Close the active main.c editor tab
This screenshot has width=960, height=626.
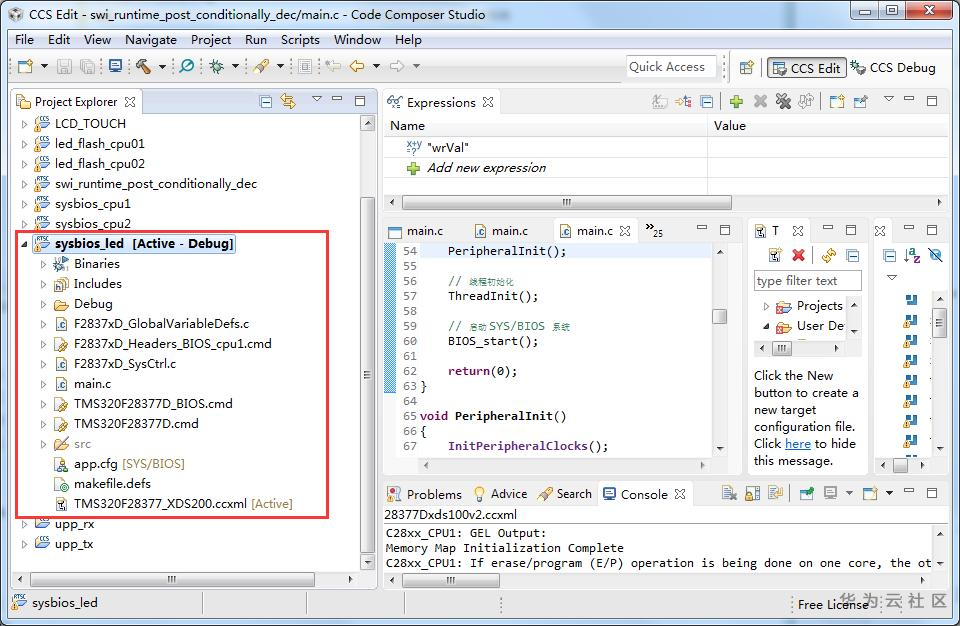pos(624,231)
